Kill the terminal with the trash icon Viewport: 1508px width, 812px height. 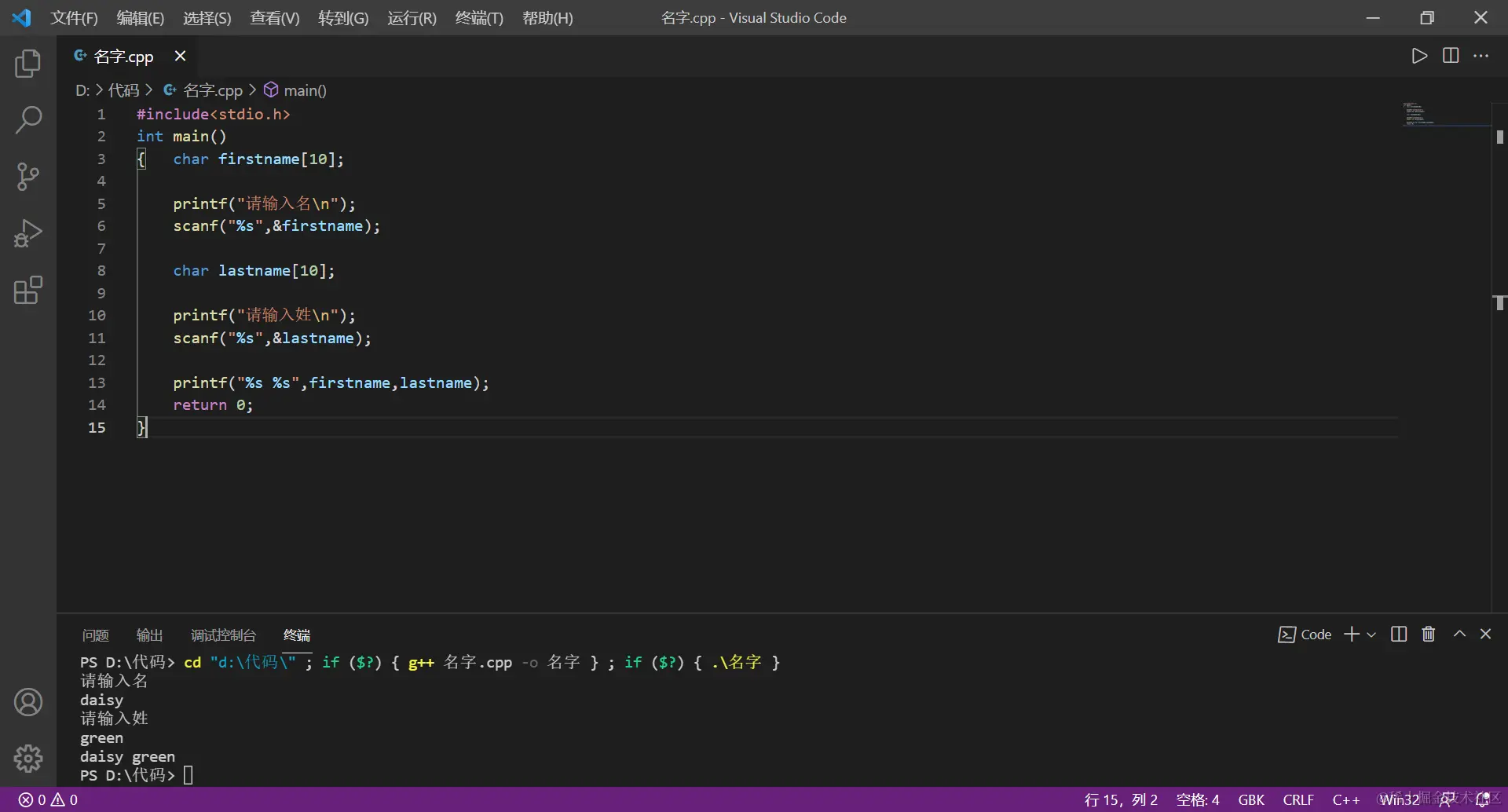pyautogui.click(x=1428, y=635)
